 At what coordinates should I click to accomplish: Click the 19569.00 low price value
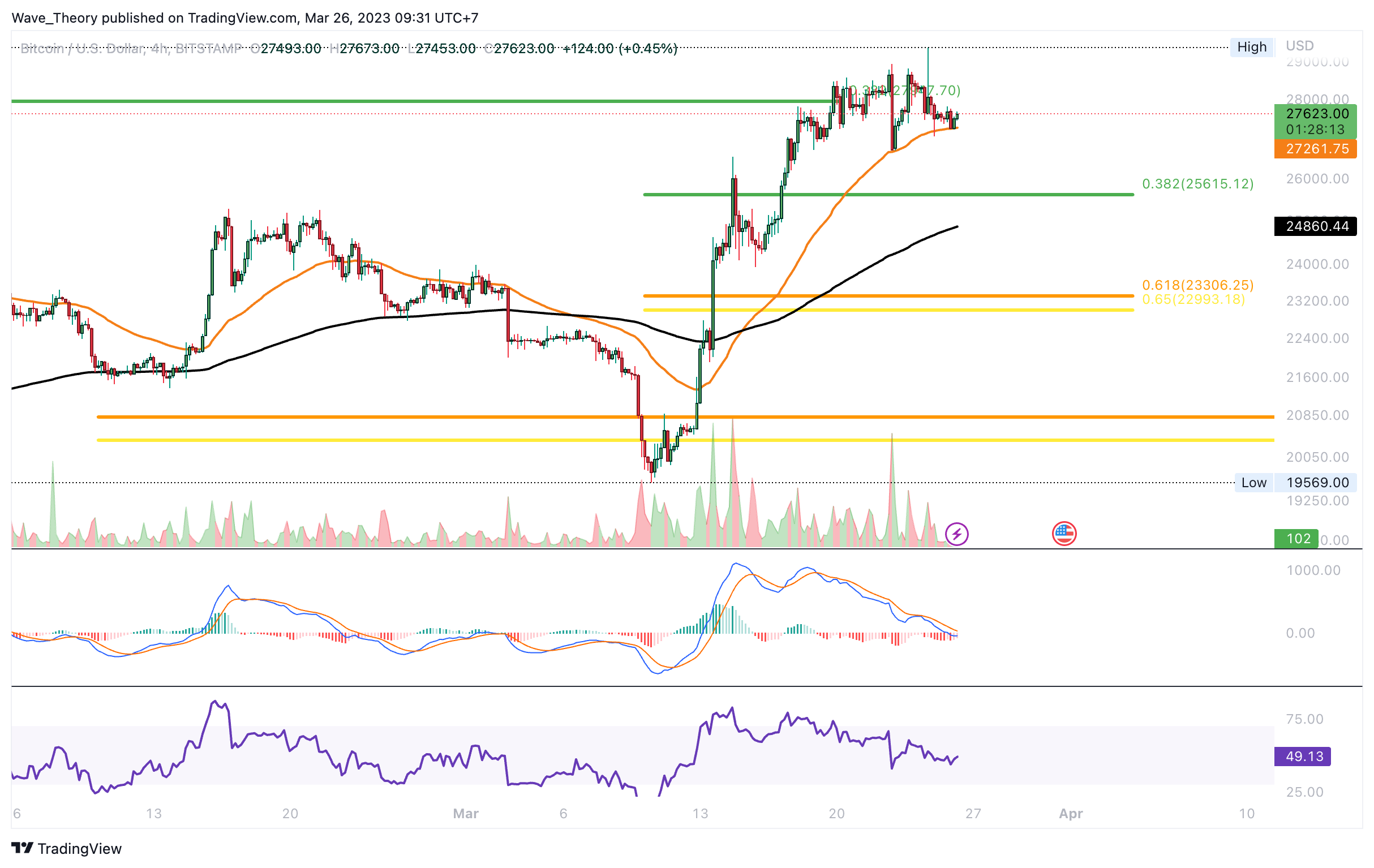[1317, 483]
